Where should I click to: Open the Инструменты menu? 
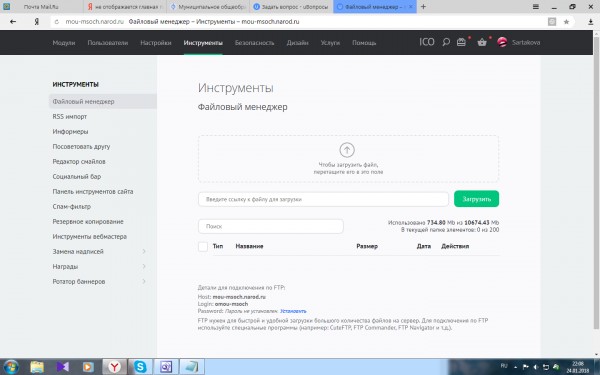(203, 42)
